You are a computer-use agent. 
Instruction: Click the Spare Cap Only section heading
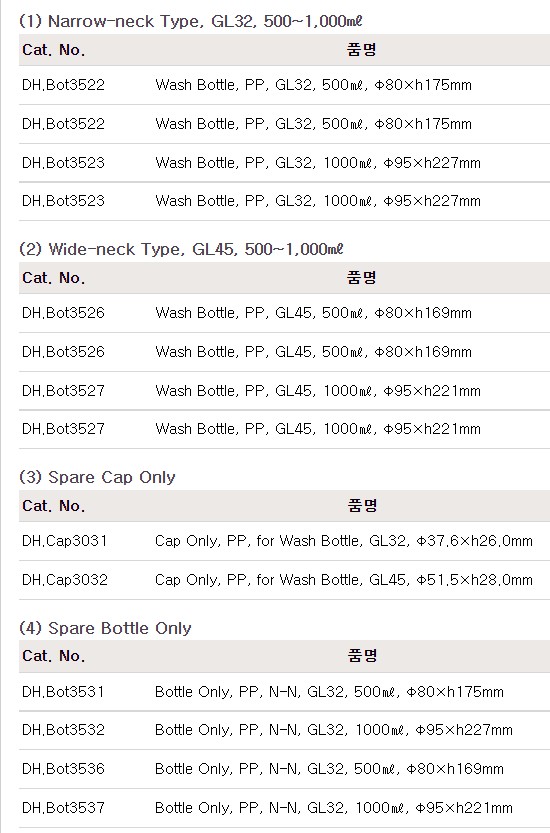(97, 477)
